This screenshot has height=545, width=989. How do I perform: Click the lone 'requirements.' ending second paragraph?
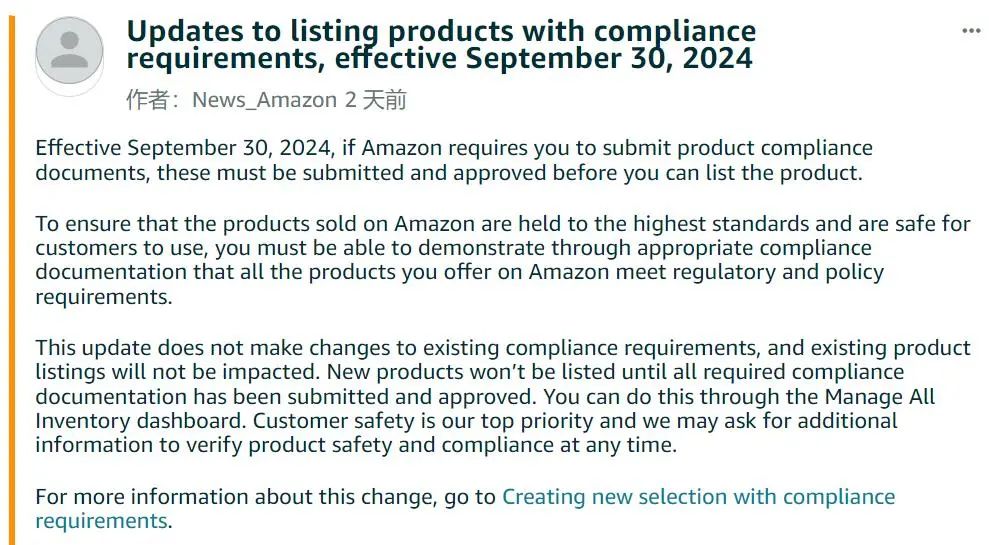(103, 296)
